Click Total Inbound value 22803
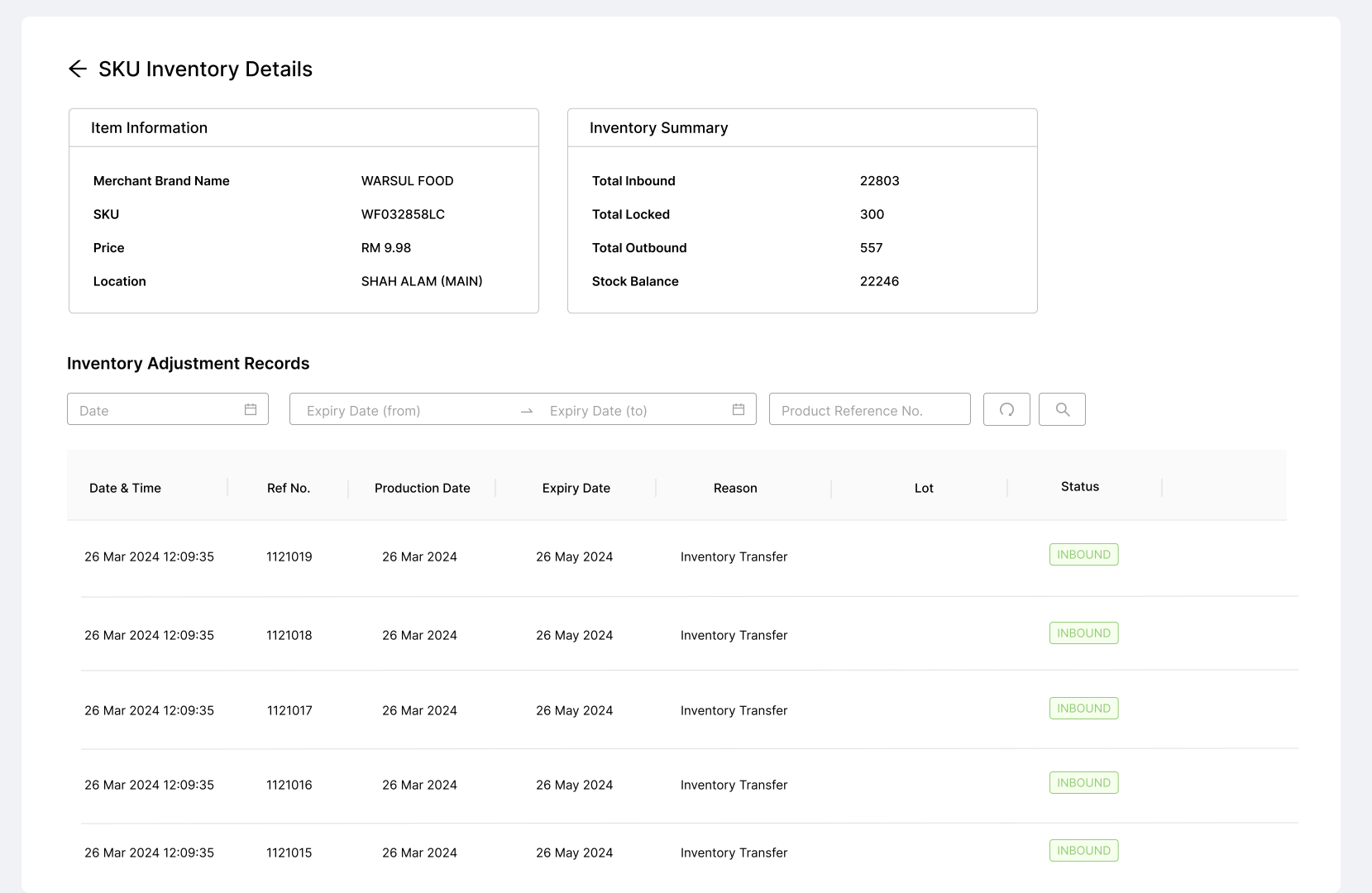Viewport: 1372px width, 893px height. tap(880, 181)
